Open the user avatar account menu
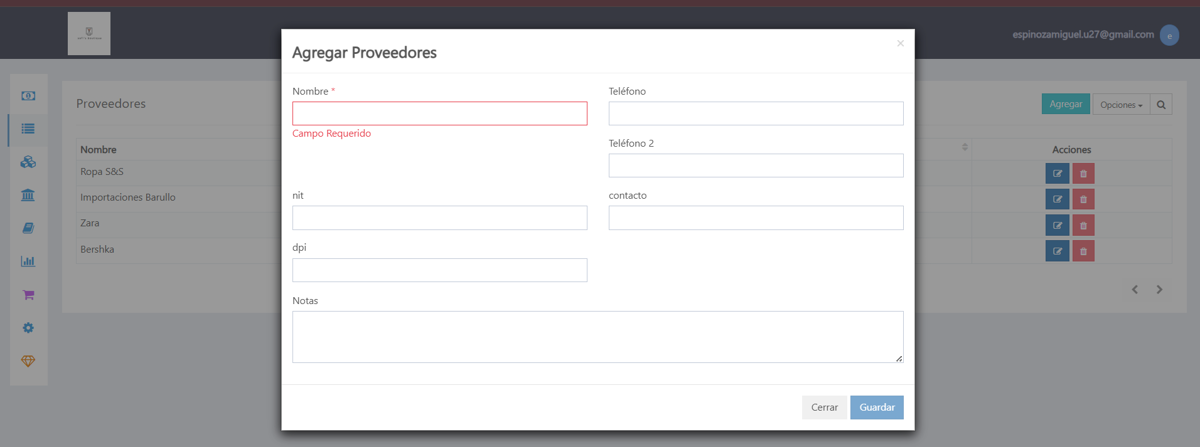This screenshot has width=1200, height=447. point(1169,35)
